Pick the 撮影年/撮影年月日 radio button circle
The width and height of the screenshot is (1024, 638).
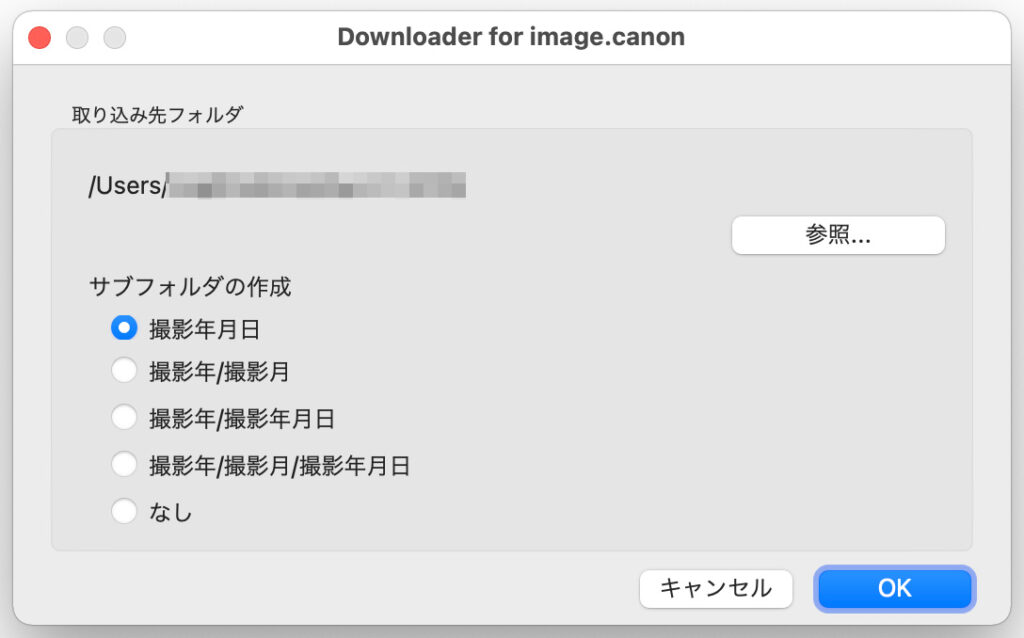[x=124, y=417]
